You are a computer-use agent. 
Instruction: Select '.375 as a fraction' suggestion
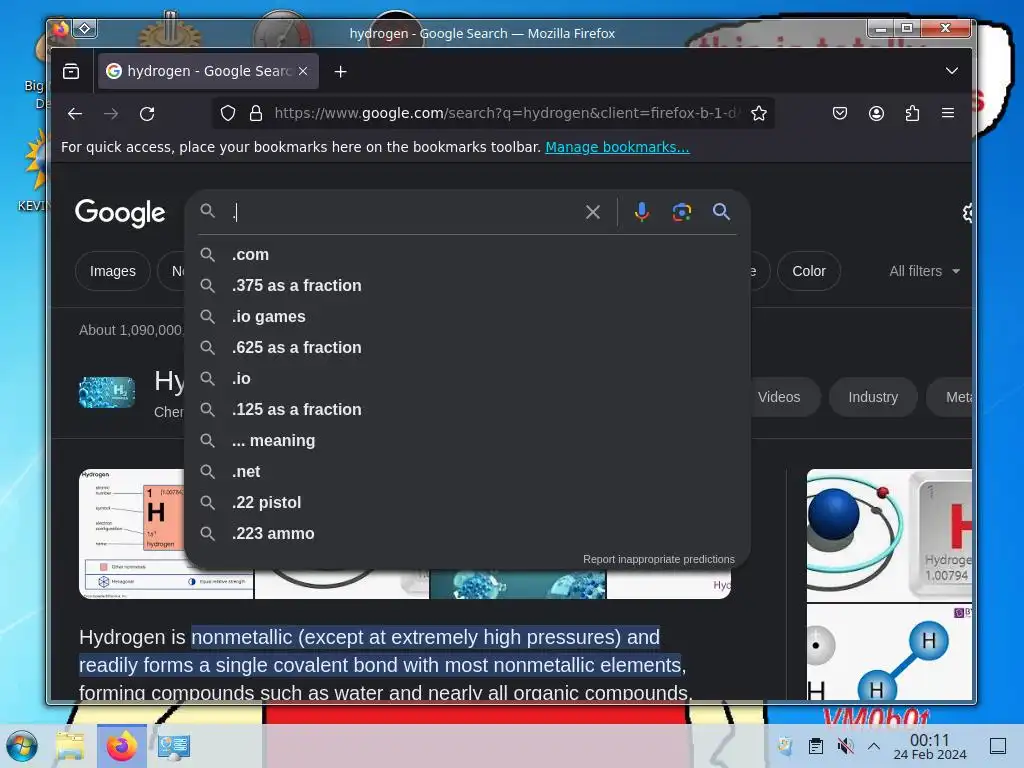coord(468,285)
